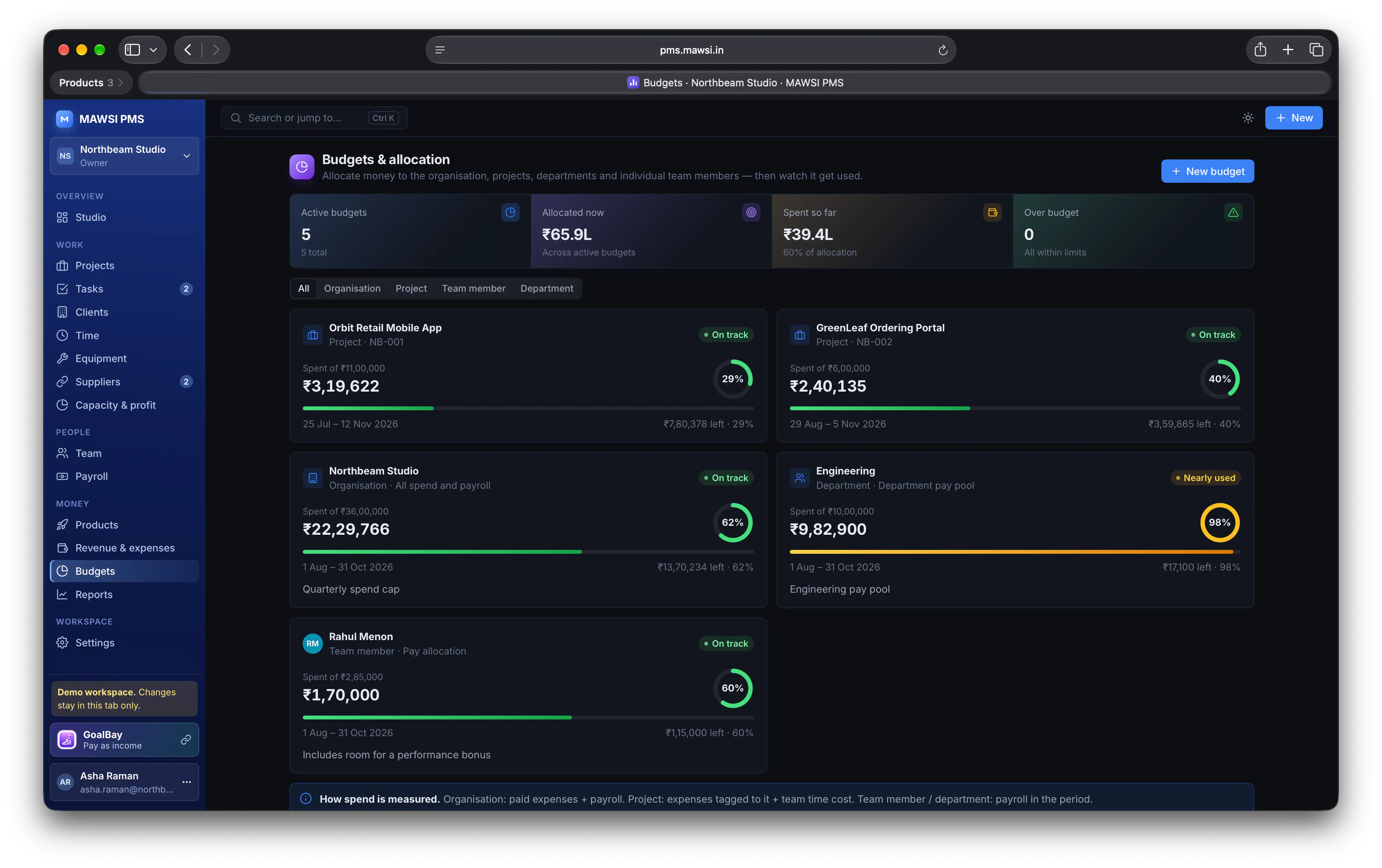Filter budgets by Project tab

(411, 289)
